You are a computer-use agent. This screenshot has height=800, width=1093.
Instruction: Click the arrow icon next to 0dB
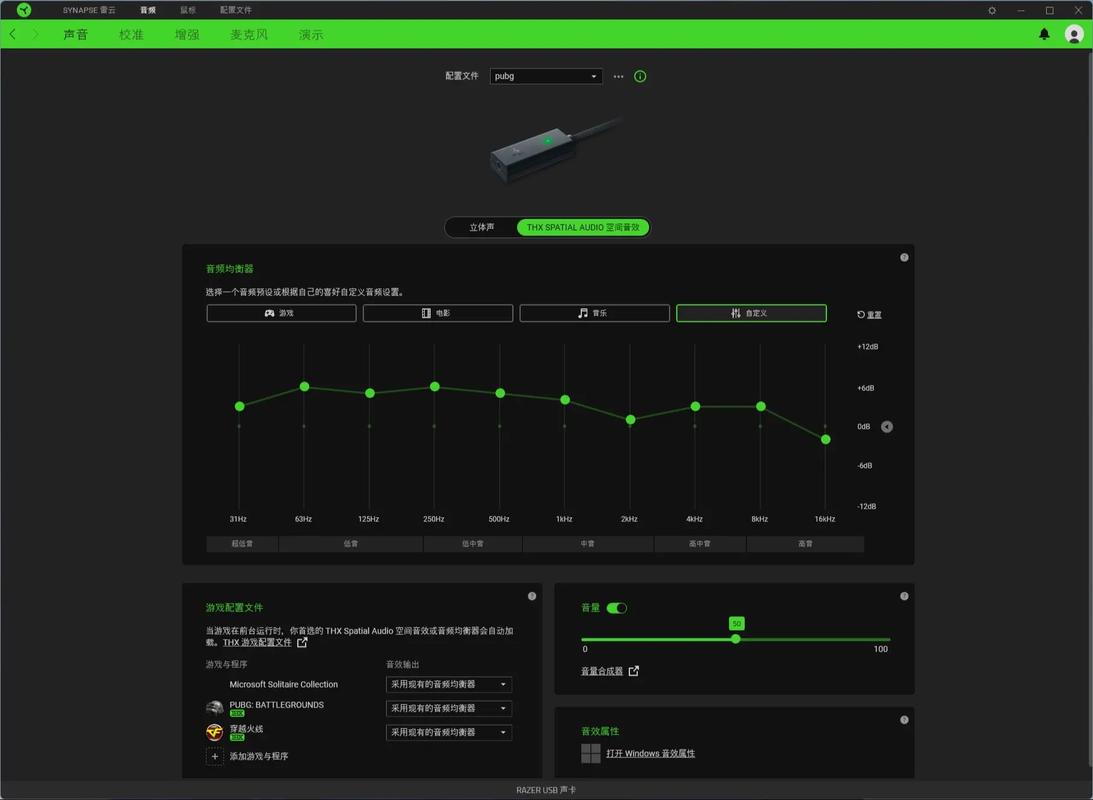[886, 427]
